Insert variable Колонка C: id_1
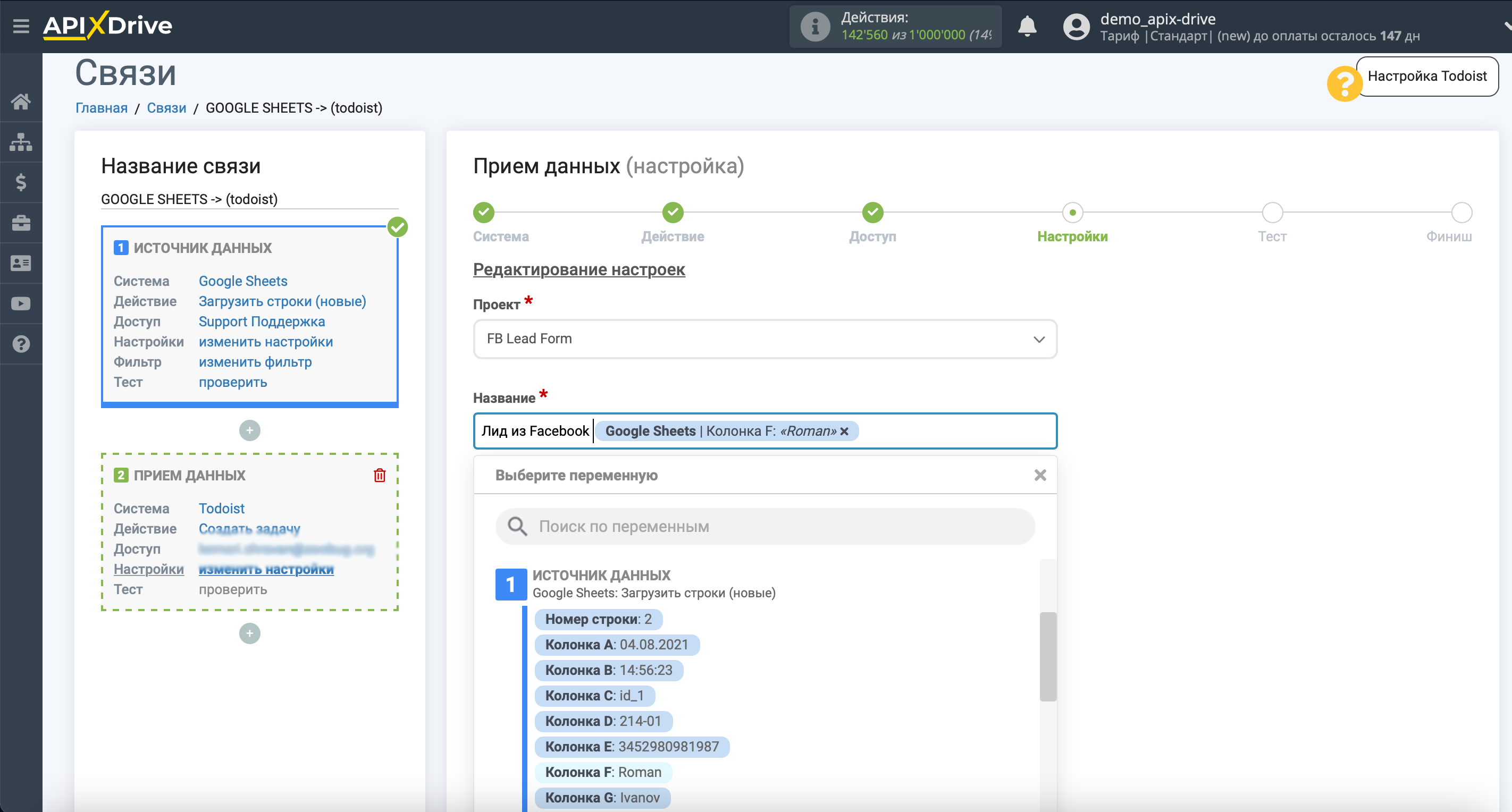The width and height of the screenshot is (1512, 812). point(594,696)
